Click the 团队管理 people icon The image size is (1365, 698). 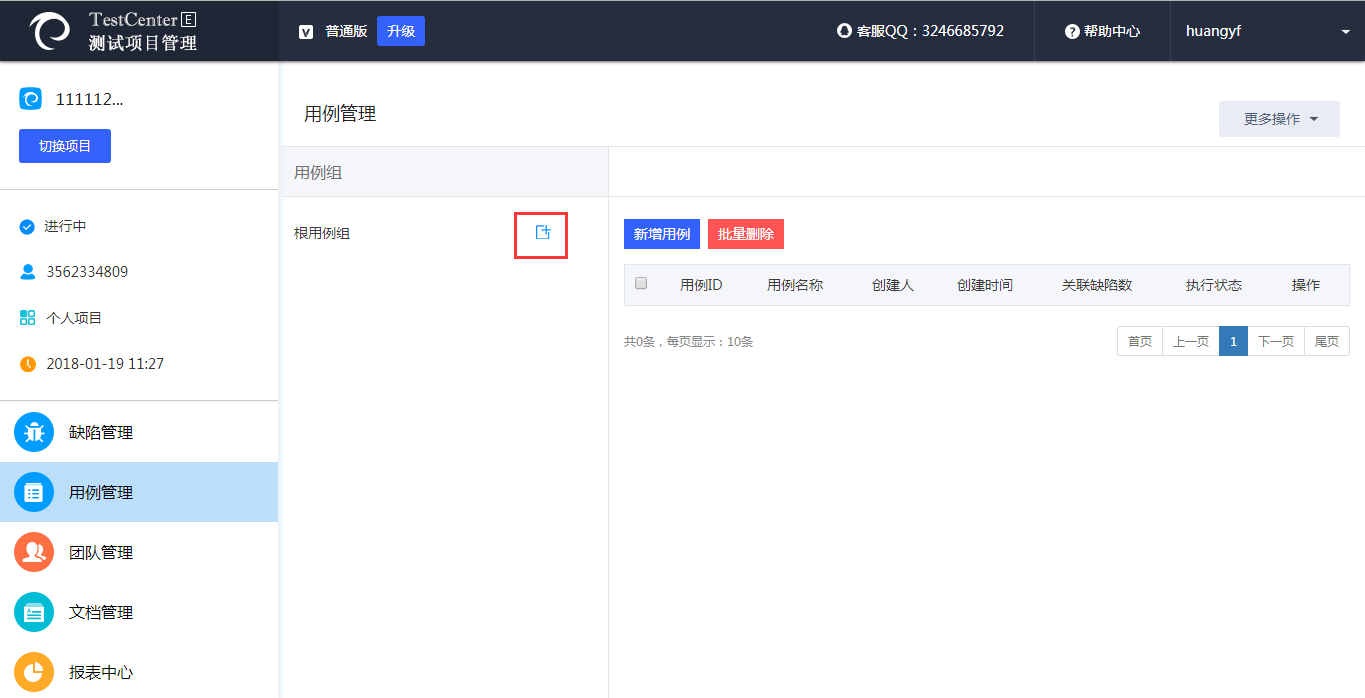tap(34, 552)
